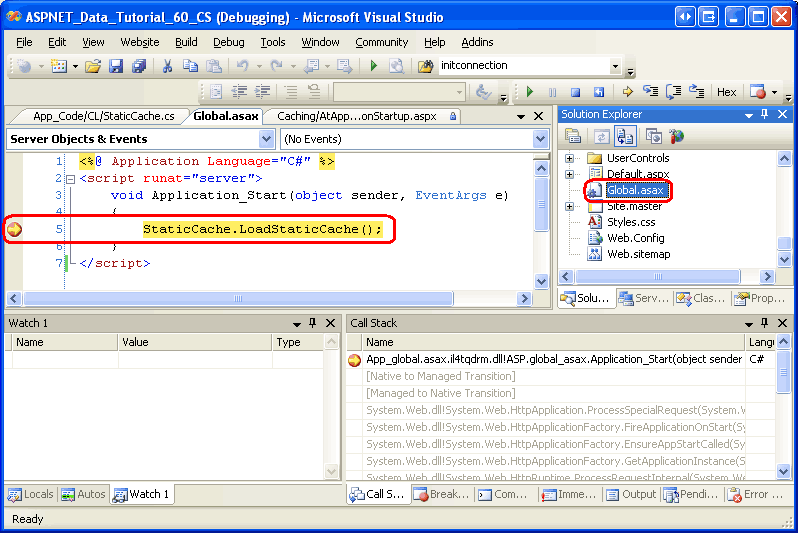Click the Save file toolbar icon
This screenshot has height=533, width=798.
(116, 66)
